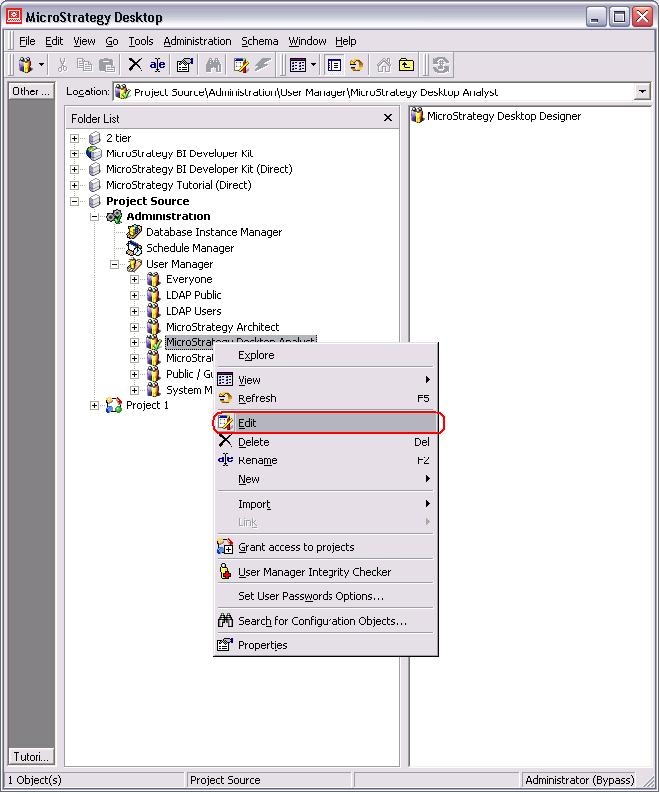660x794 pixels.
Task: Click the binoculars Search toolbar icon
Action: coord(213,65)
